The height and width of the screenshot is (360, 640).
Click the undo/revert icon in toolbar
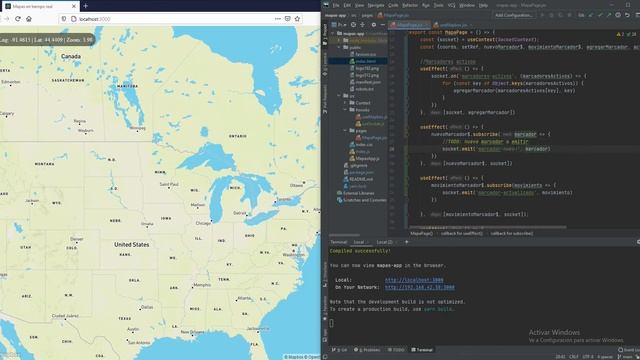click(627, 15)
